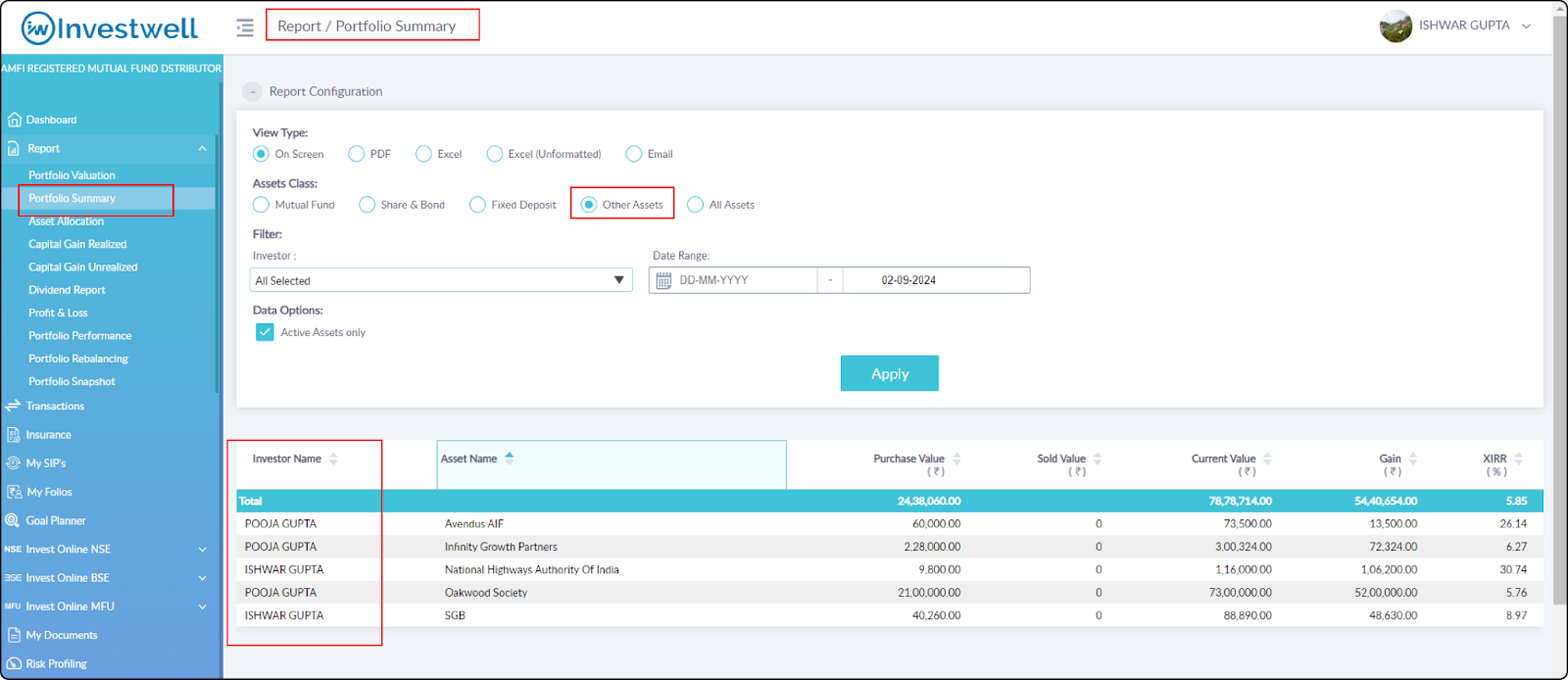
Task: Sort by XIRR column arrows
Action: click(1518, 459)
